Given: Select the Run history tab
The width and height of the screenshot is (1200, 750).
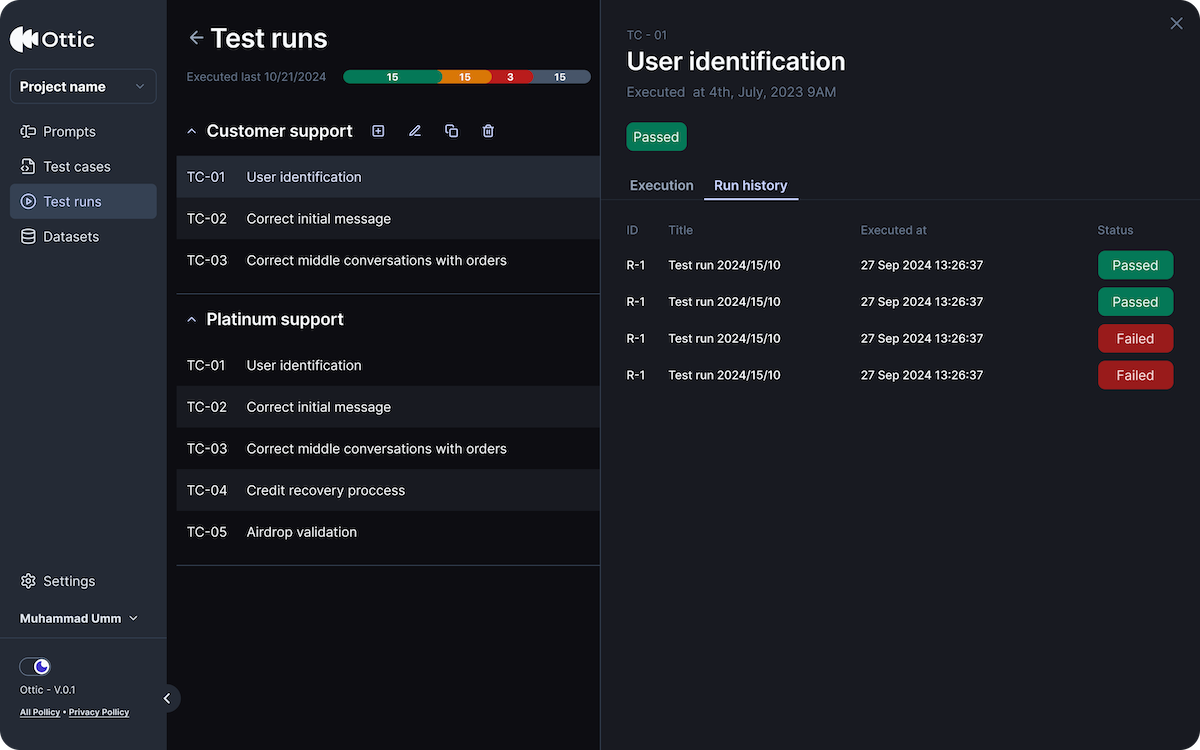Looking at the screenshot, I should click(x=750, y=186).
